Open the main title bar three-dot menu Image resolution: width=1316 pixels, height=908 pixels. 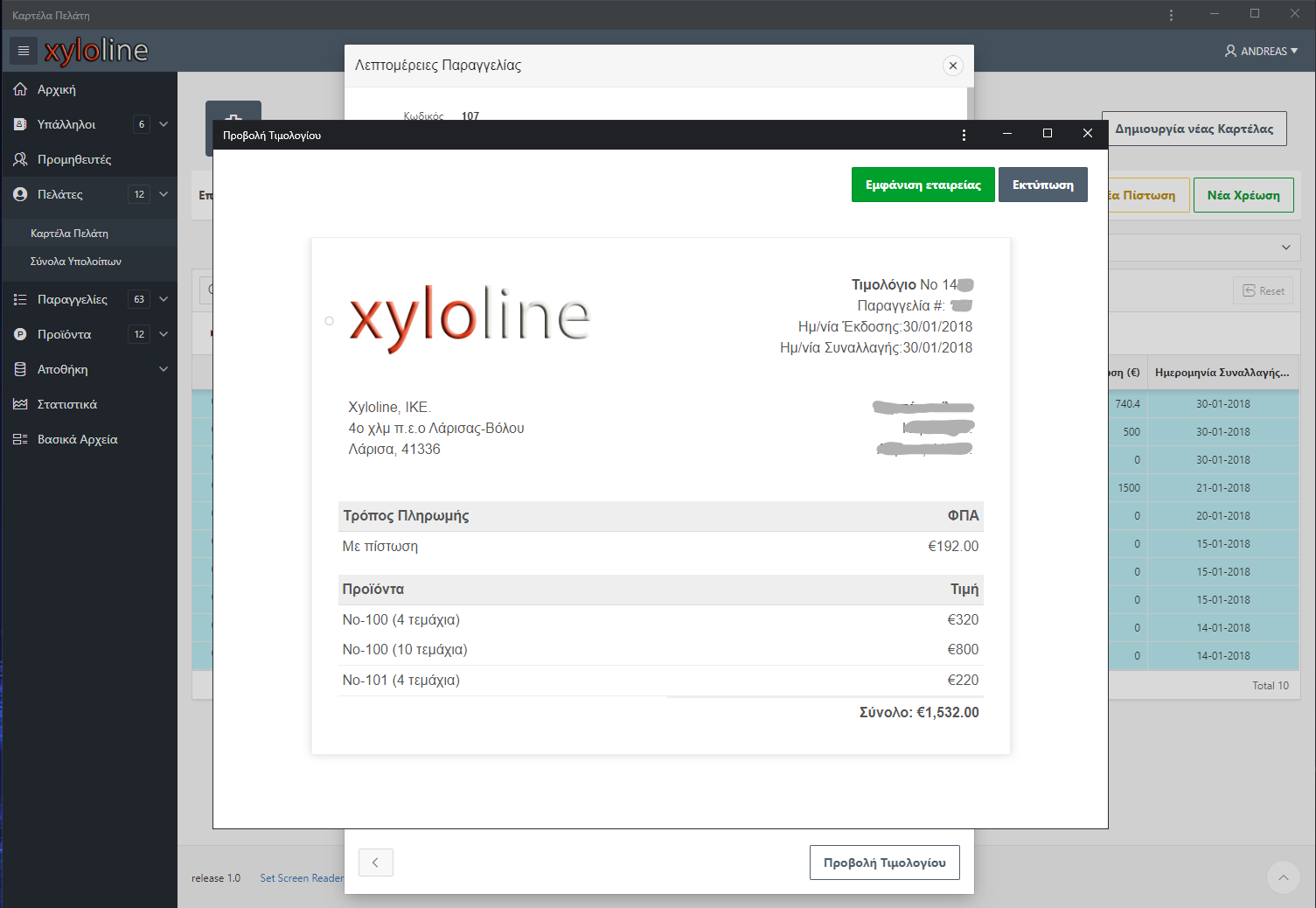(x=1171, y=15)
